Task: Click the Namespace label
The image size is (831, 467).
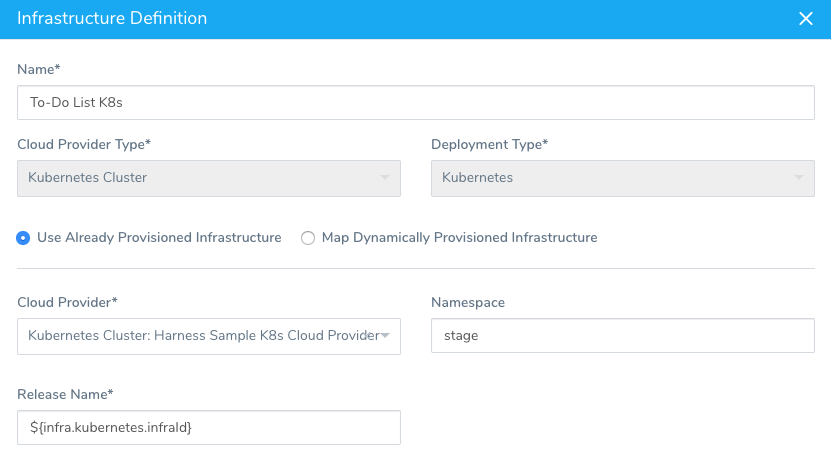Action: [467, 303]
